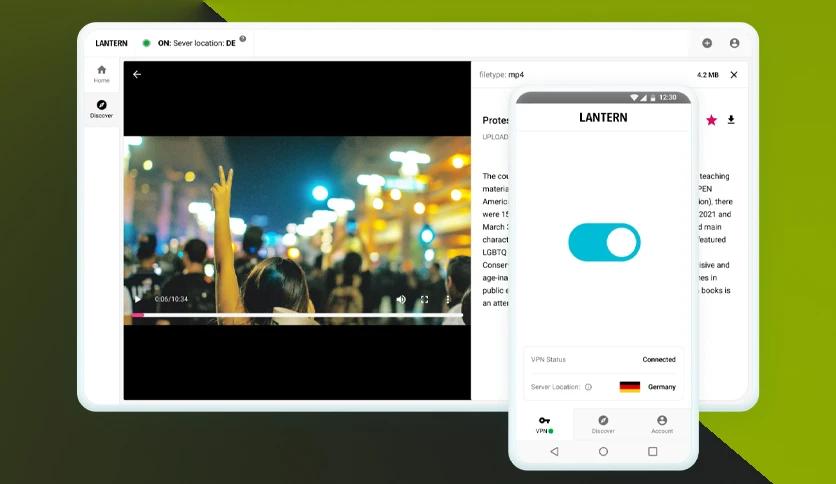Mute the video volume

coord(401,300)
